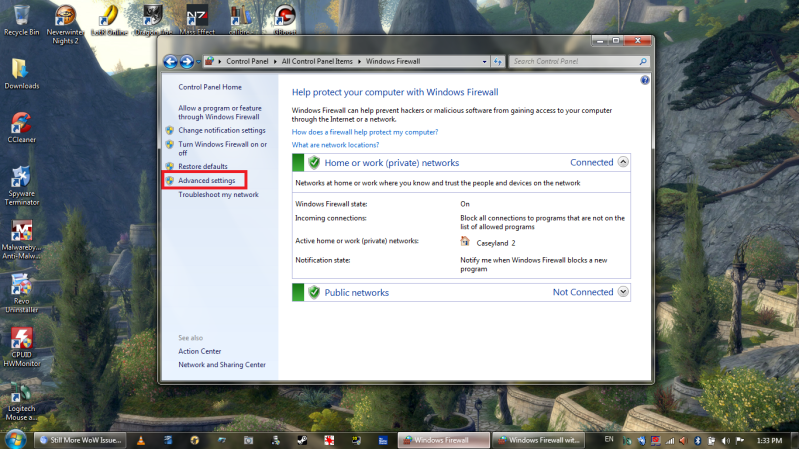Viewport: 799px width, 449px height.
Task: Switch to 'Still More WoW Issue' taskbar window
Action: (x=82, y=440)
